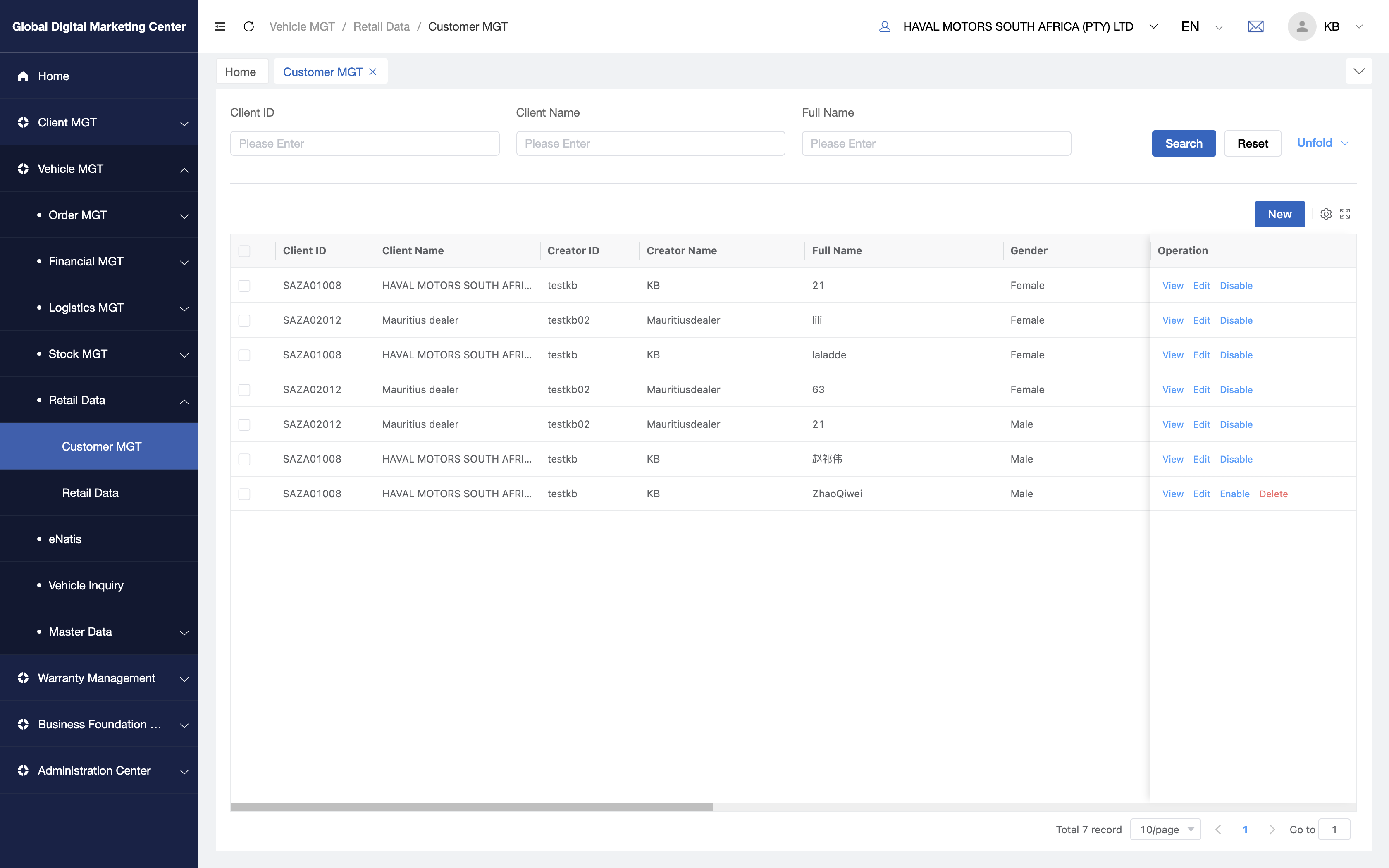Open the mail envelope notifications
Viewport: 1389px width, 868px height.
1256,26
